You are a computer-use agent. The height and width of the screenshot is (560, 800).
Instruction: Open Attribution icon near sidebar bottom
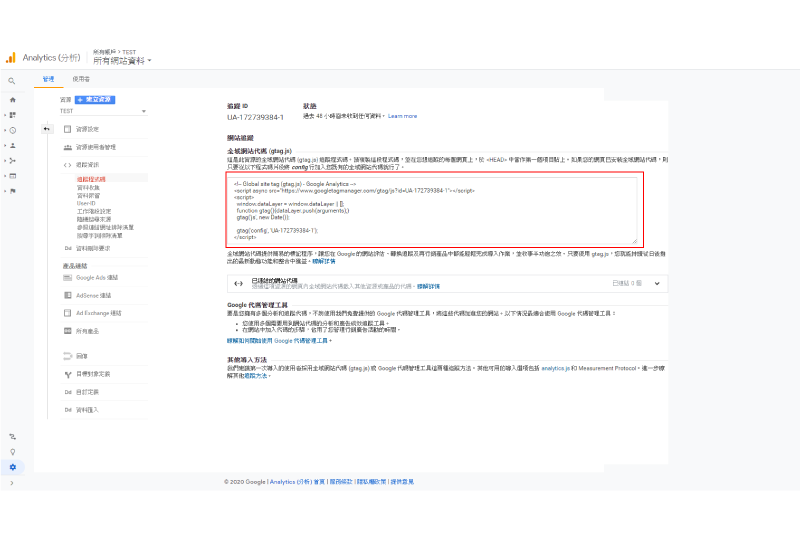[13, 437]
